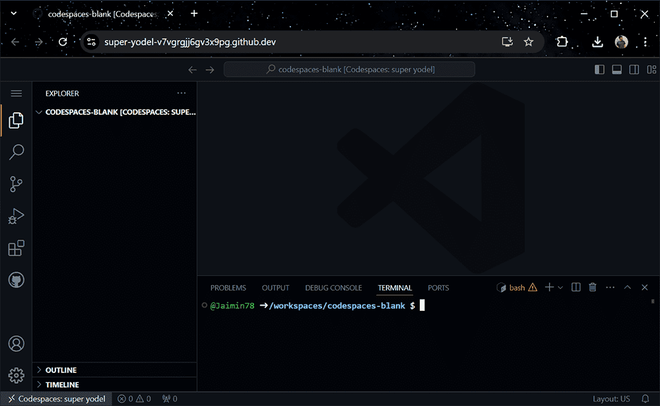Open the Explorer view in activity bar
This screenshot has height=406, width=660.
16,120
